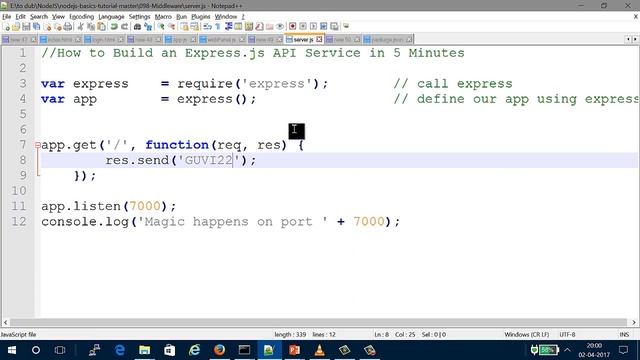Click 'Windows (CR LF)' in status bar
Screen dimensions: 640x360
[x=527, y=335]
